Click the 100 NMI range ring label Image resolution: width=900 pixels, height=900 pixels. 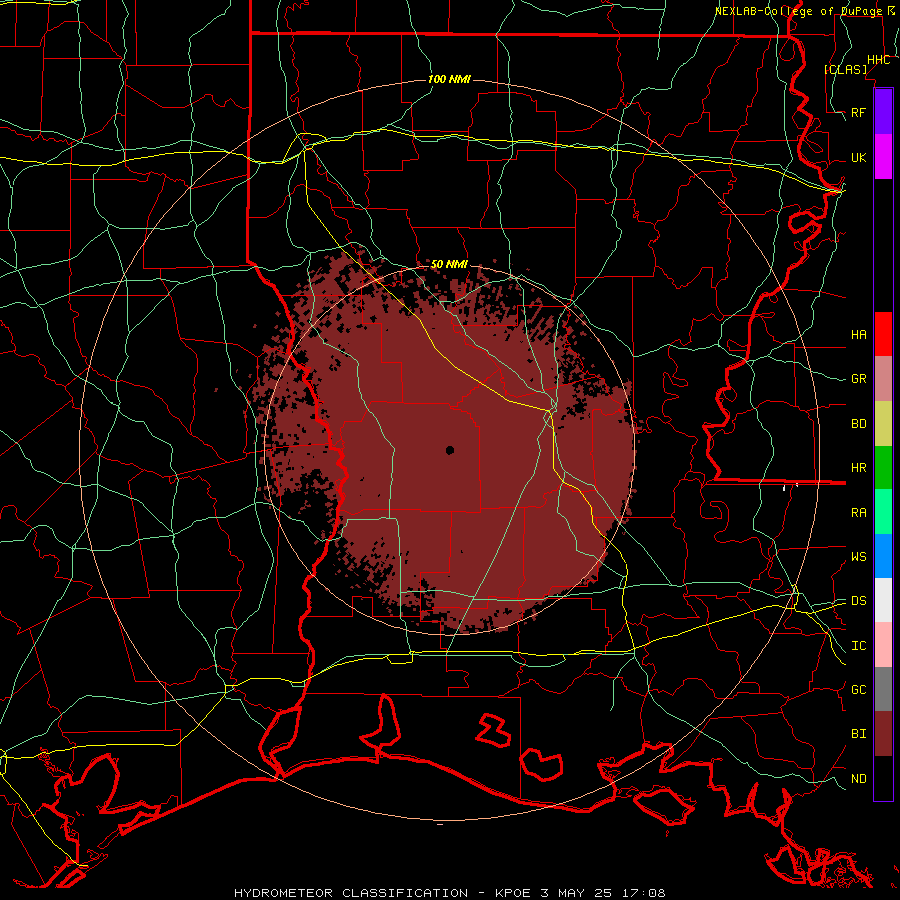click(x=449, y=79)
